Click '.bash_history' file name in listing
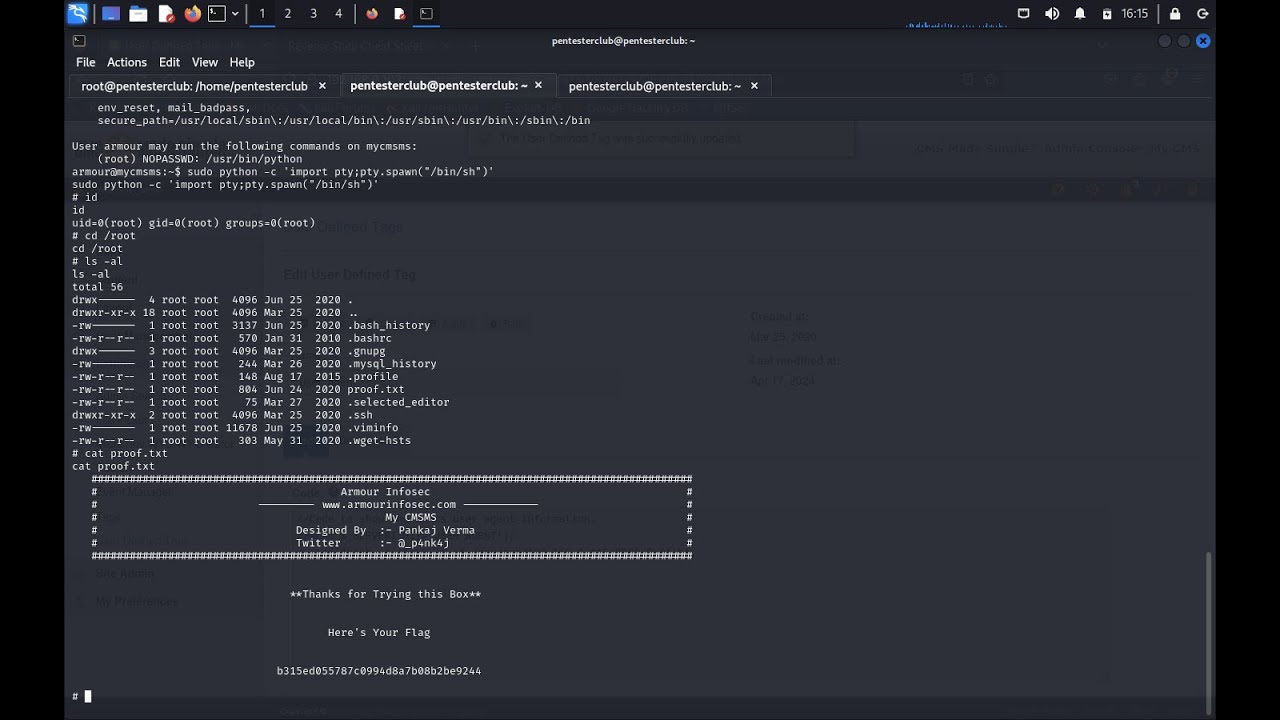The image size is (1280, 720). tap(389, 325)
